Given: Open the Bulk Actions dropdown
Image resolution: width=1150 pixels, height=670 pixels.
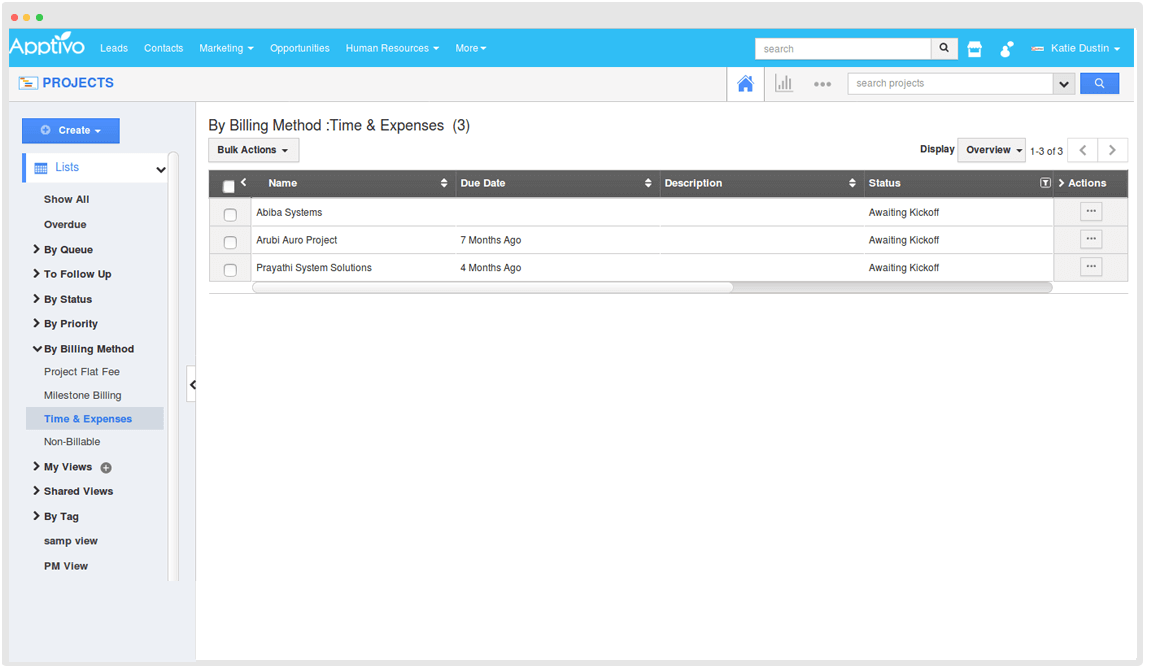Looking at the screenshot, I should pos(253,150).
